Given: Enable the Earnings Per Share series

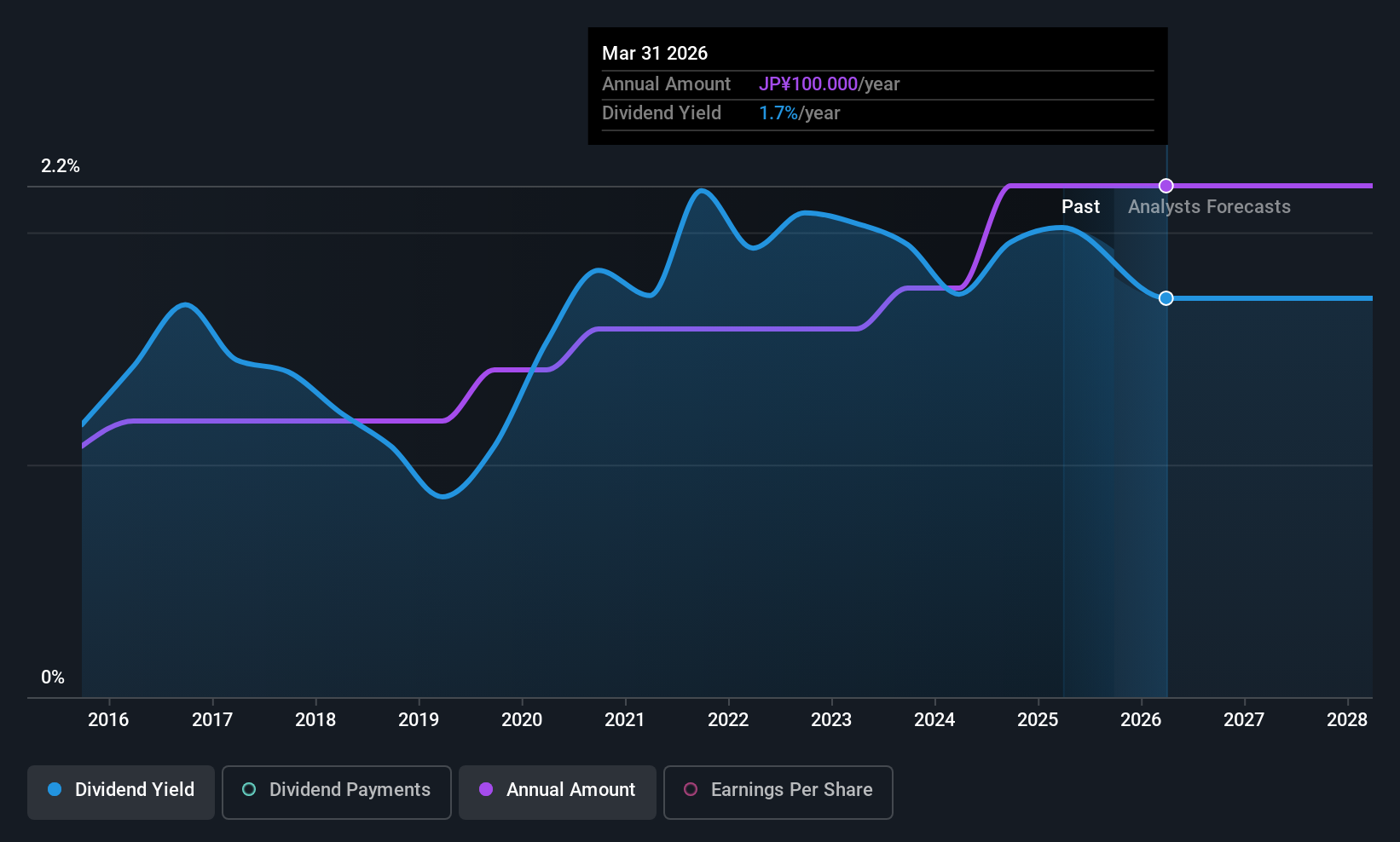Looking at the screenshot, I should click(x=778, y=792).
